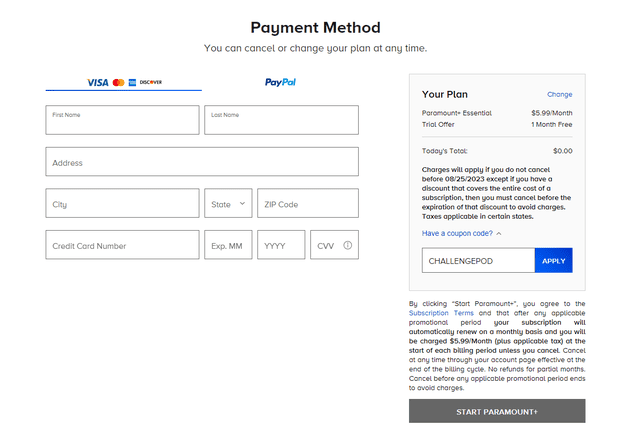Select the Exp. MM field
The height and width of the screenshot is (427, 640).
point(228,245)
